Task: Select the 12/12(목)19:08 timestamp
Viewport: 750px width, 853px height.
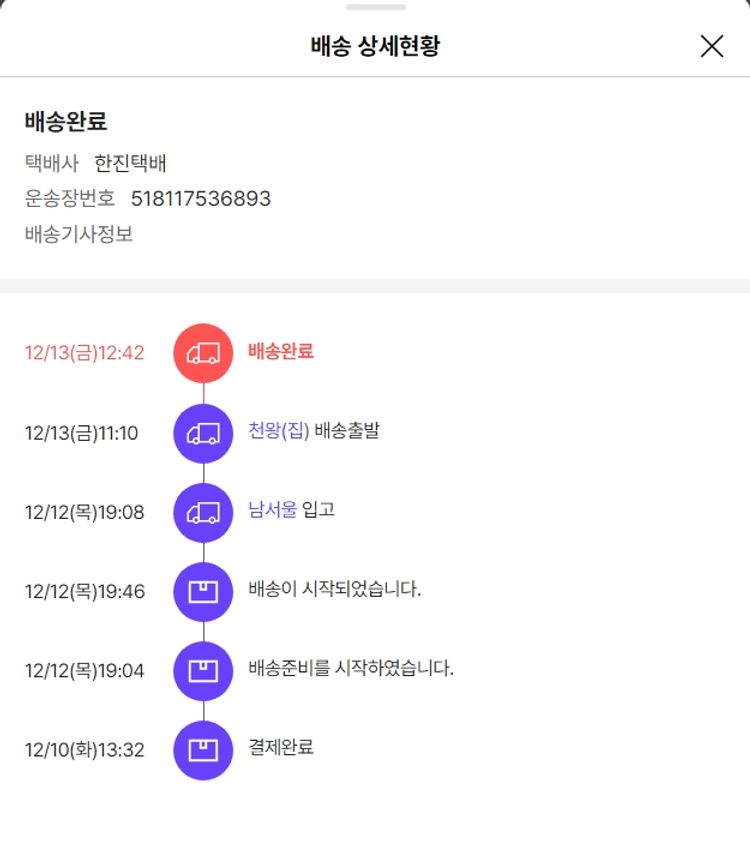Action: [x=85, y=513]
